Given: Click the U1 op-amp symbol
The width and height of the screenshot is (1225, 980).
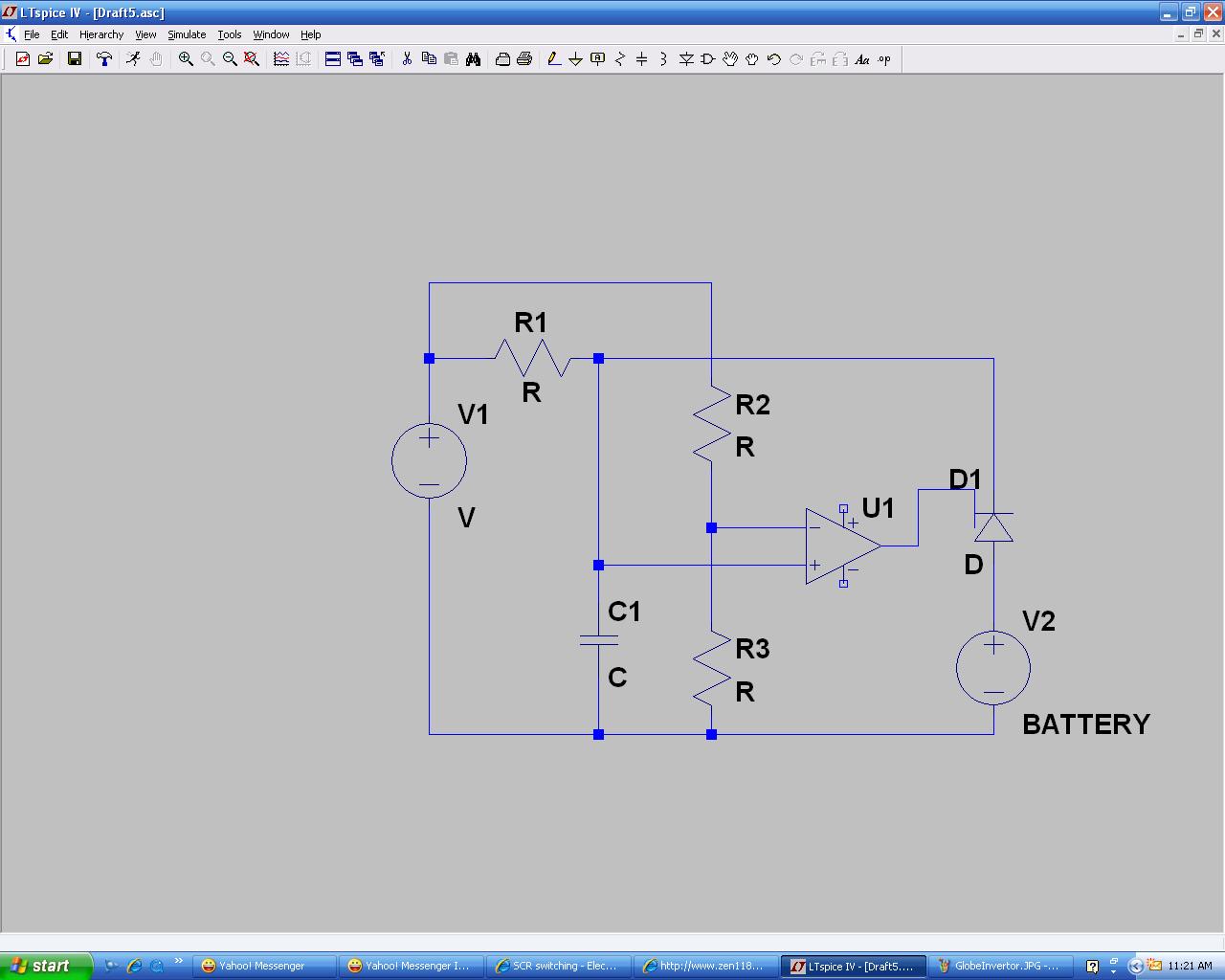Looking at the screenshot, I should 843,546.
